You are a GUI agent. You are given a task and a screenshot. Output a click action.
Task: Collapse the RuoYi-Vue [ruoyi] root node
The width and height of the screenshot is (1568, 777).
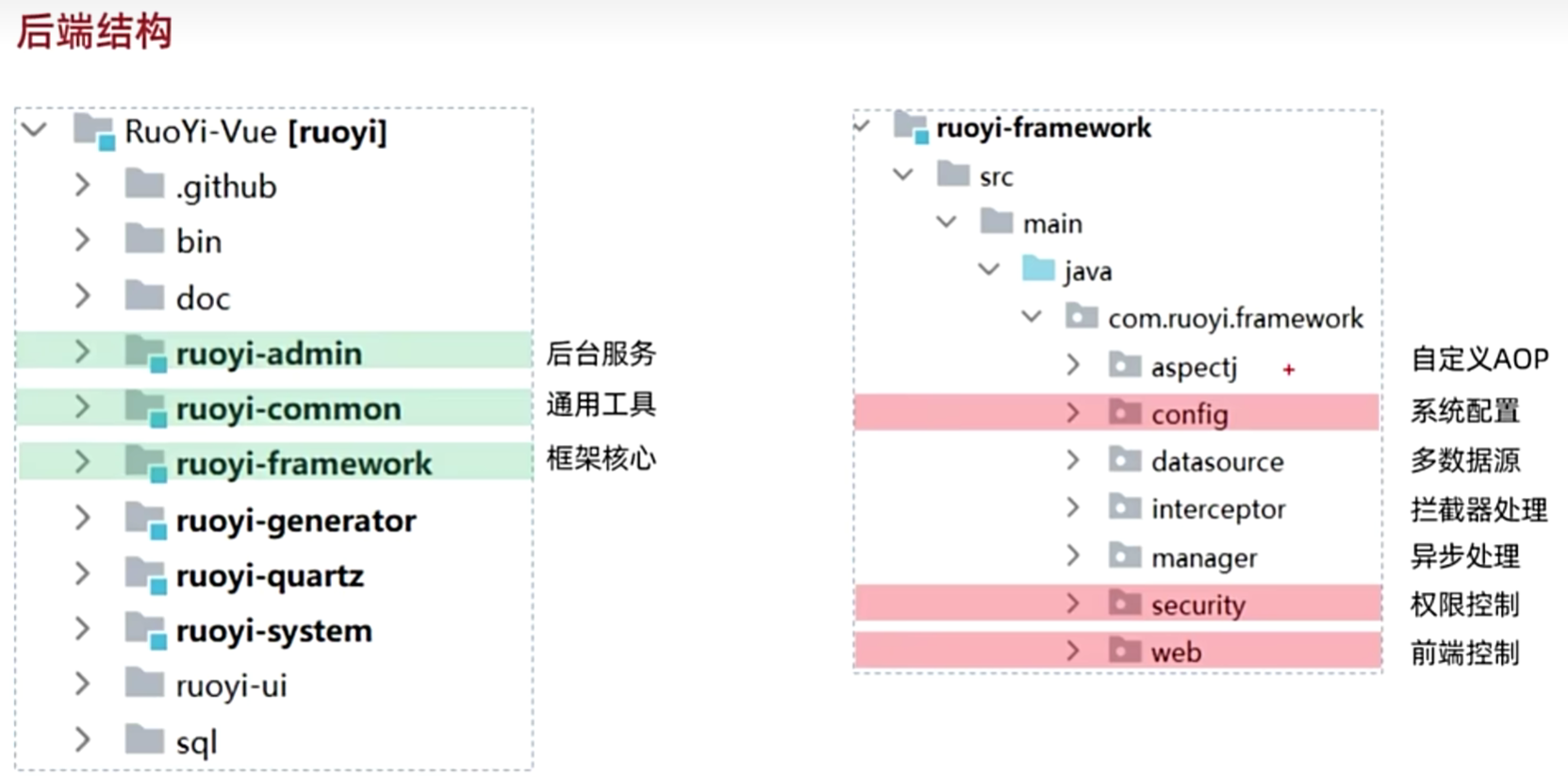34,130
